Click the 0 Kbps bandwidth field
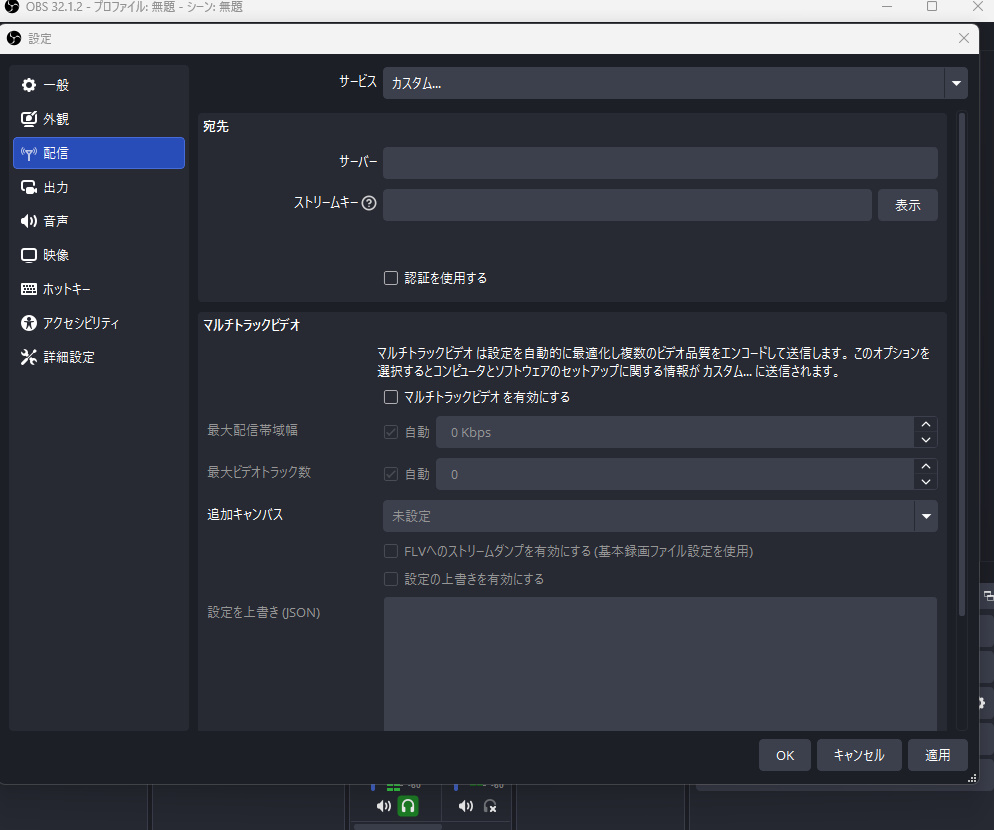The image size is (994, 830). 674,432
